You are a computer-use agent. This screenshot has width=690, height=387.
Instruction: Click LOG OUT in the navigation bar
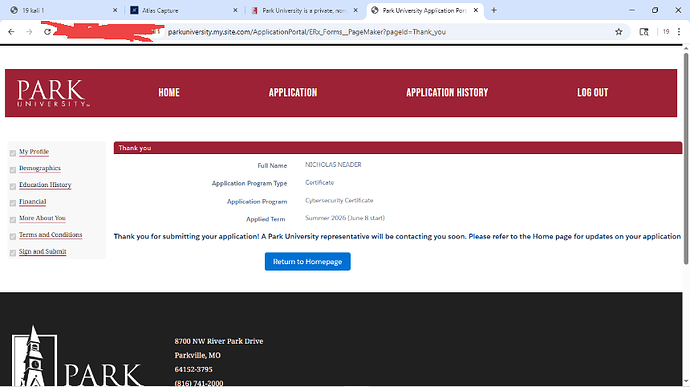pos(593,92)
